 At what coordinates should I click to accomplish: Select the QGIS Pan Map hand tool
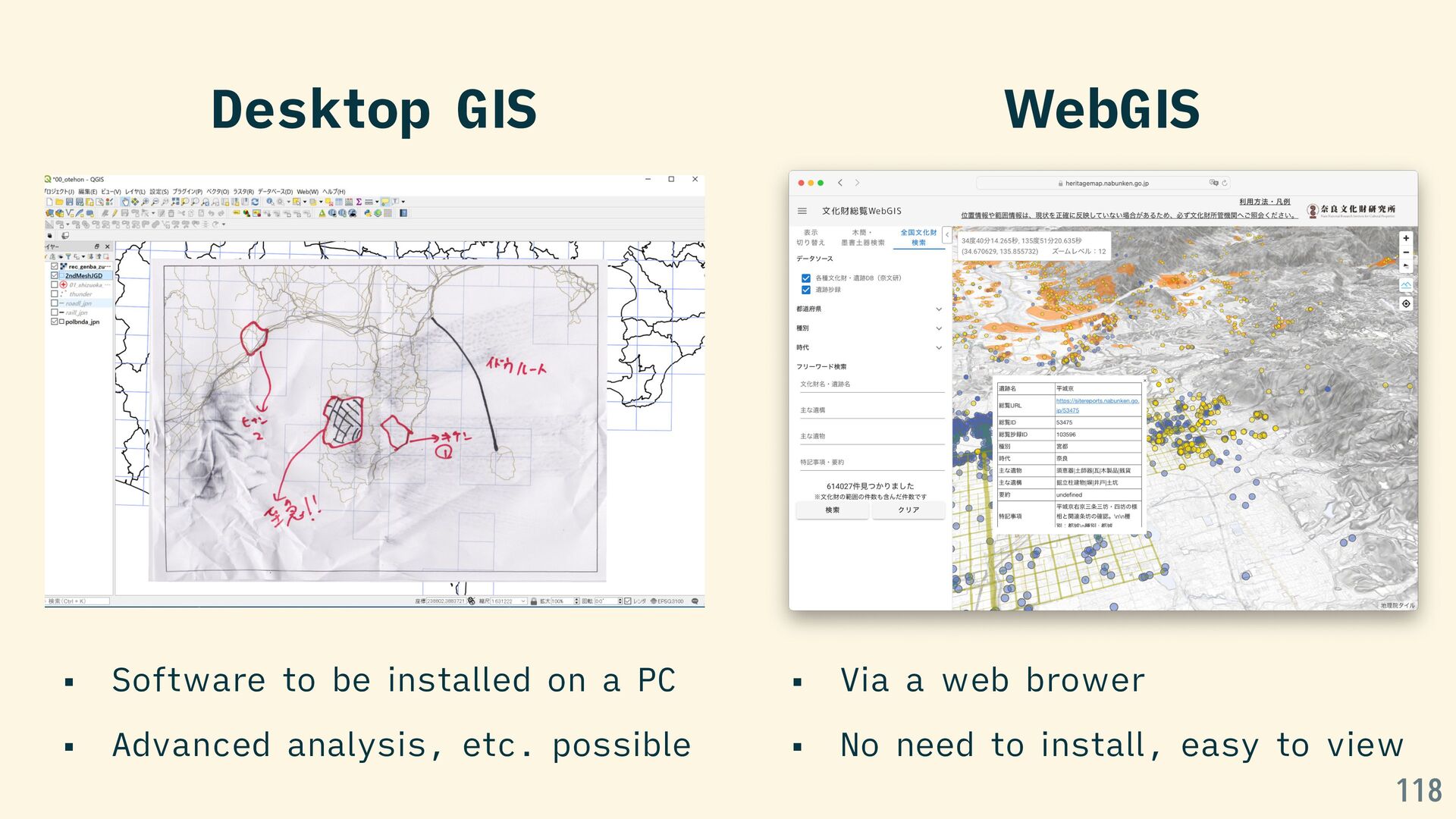(x=125, y=202)
